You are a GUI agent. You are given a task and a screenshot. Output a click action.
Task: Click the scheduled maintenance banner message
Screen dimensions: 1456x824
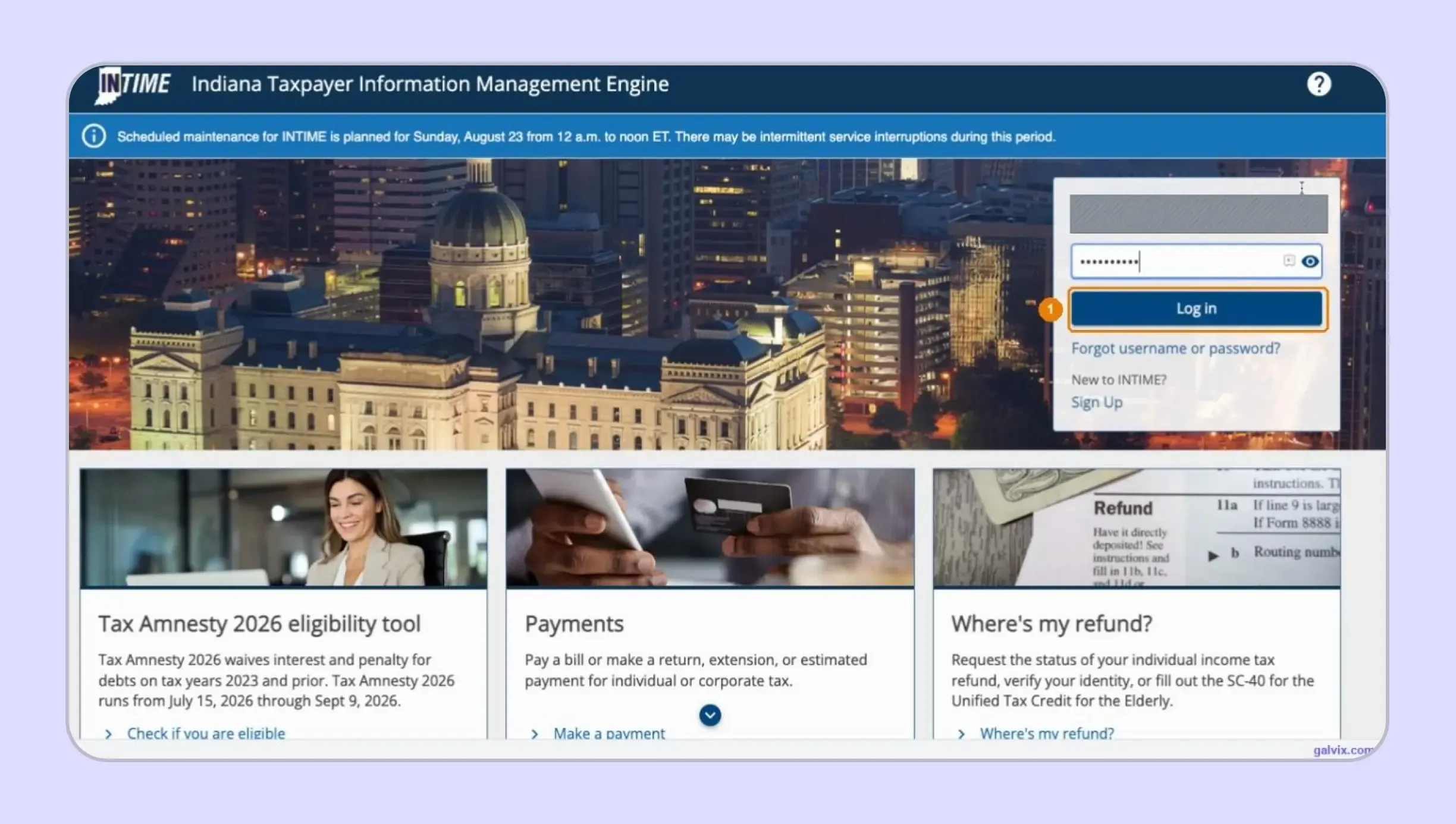click(586, 137)
